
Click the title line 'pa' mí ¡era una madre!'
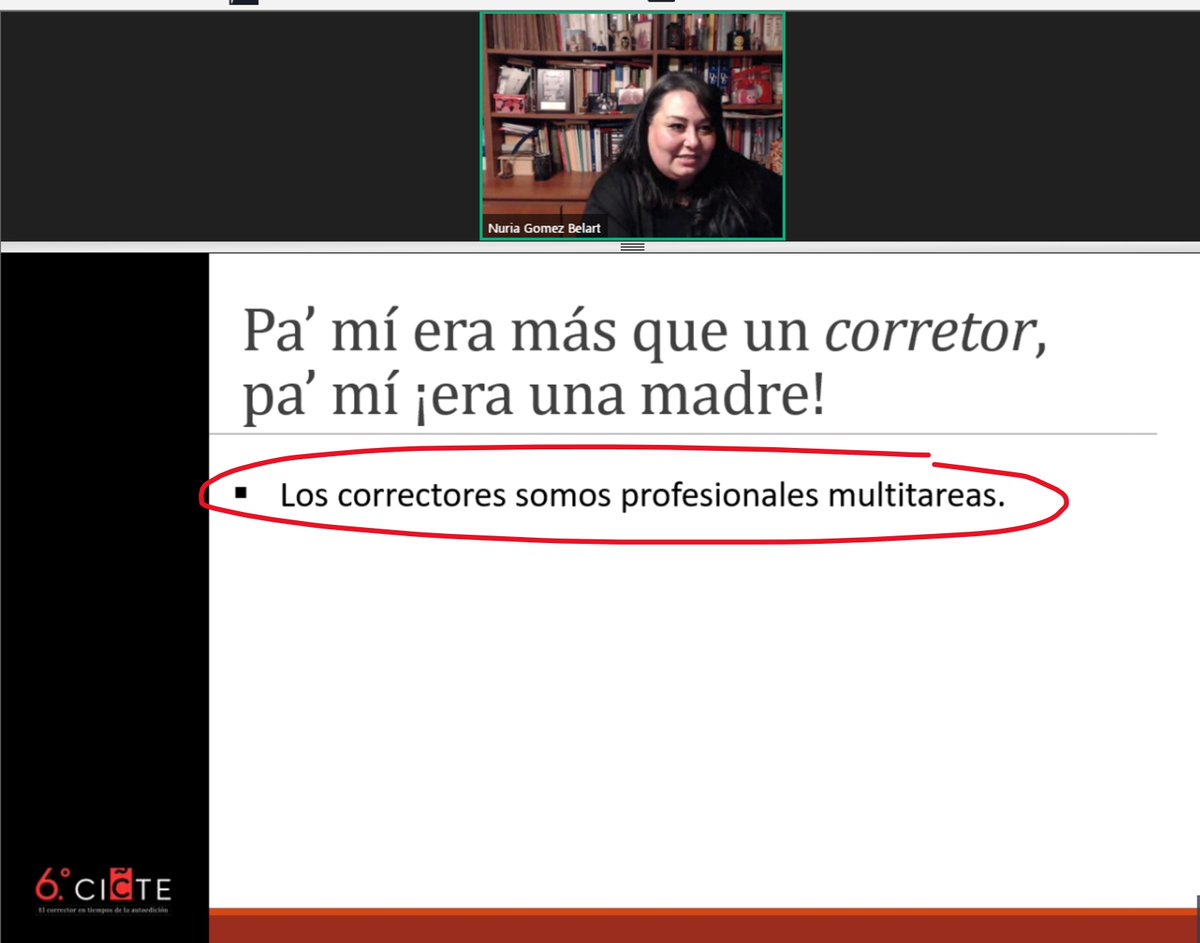click(535, 394)
